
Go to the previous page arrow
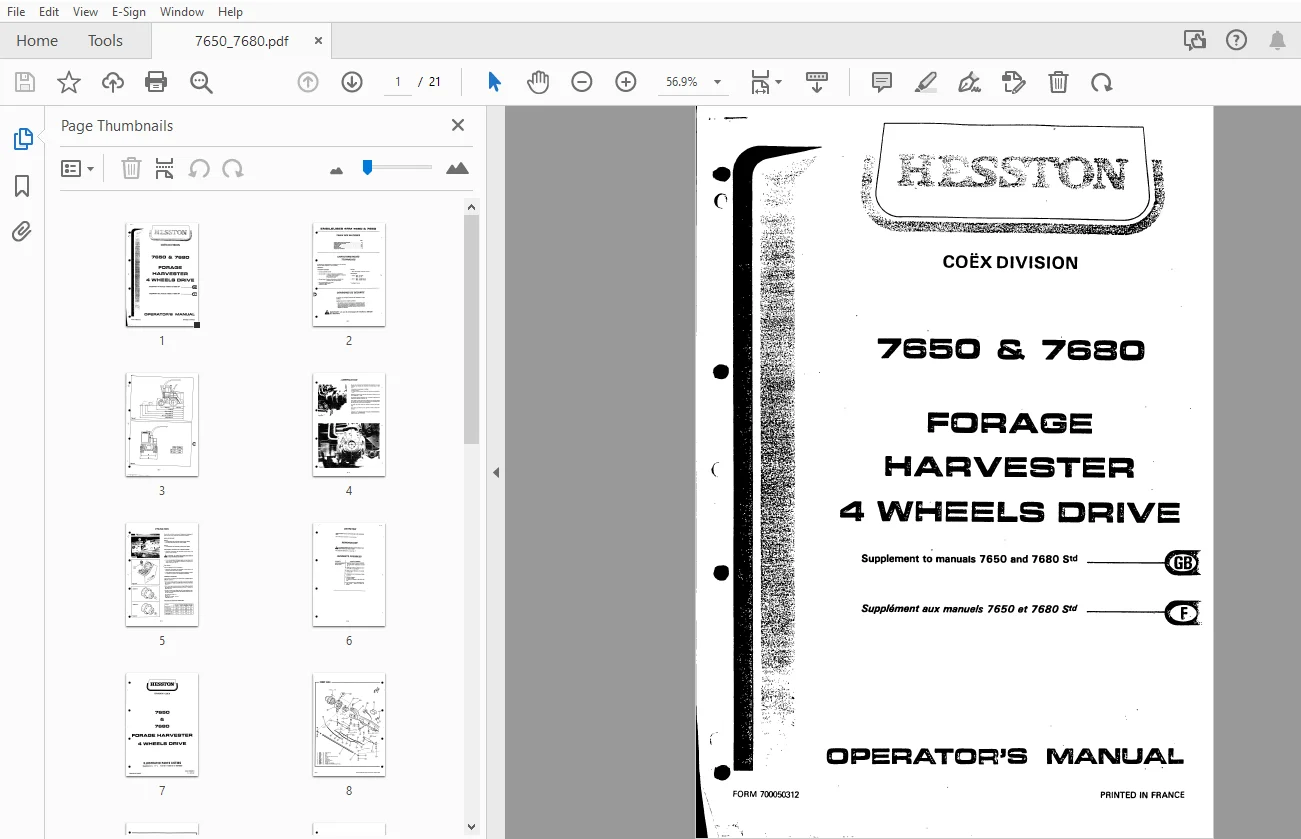pyautogui.click(x=308, y=82)
